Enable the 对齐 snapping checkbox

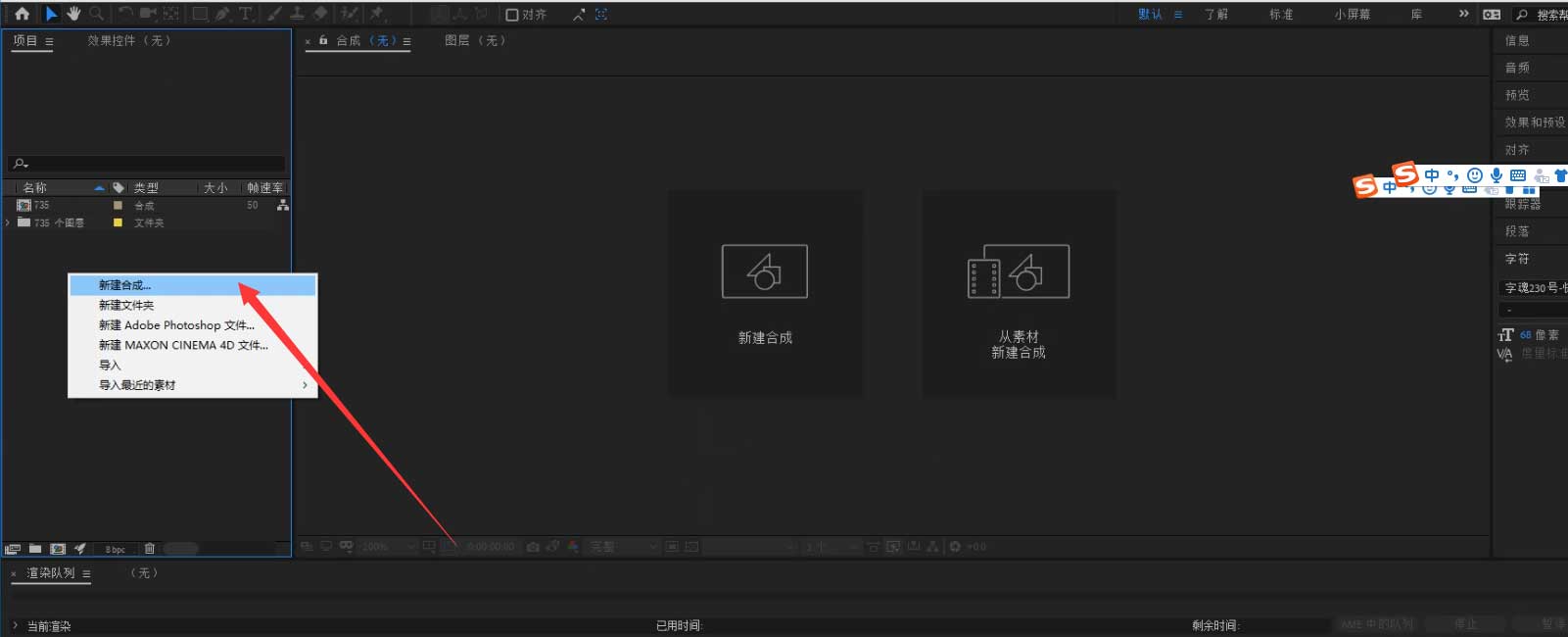point(511,15)
